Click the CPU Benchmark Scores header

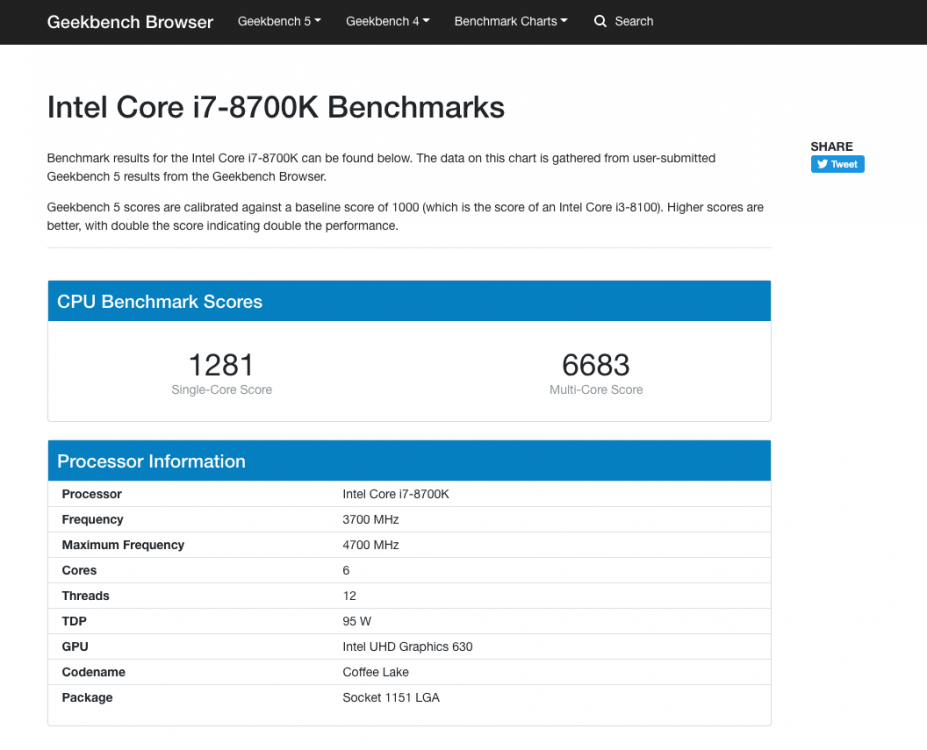[x=409, y=301]
